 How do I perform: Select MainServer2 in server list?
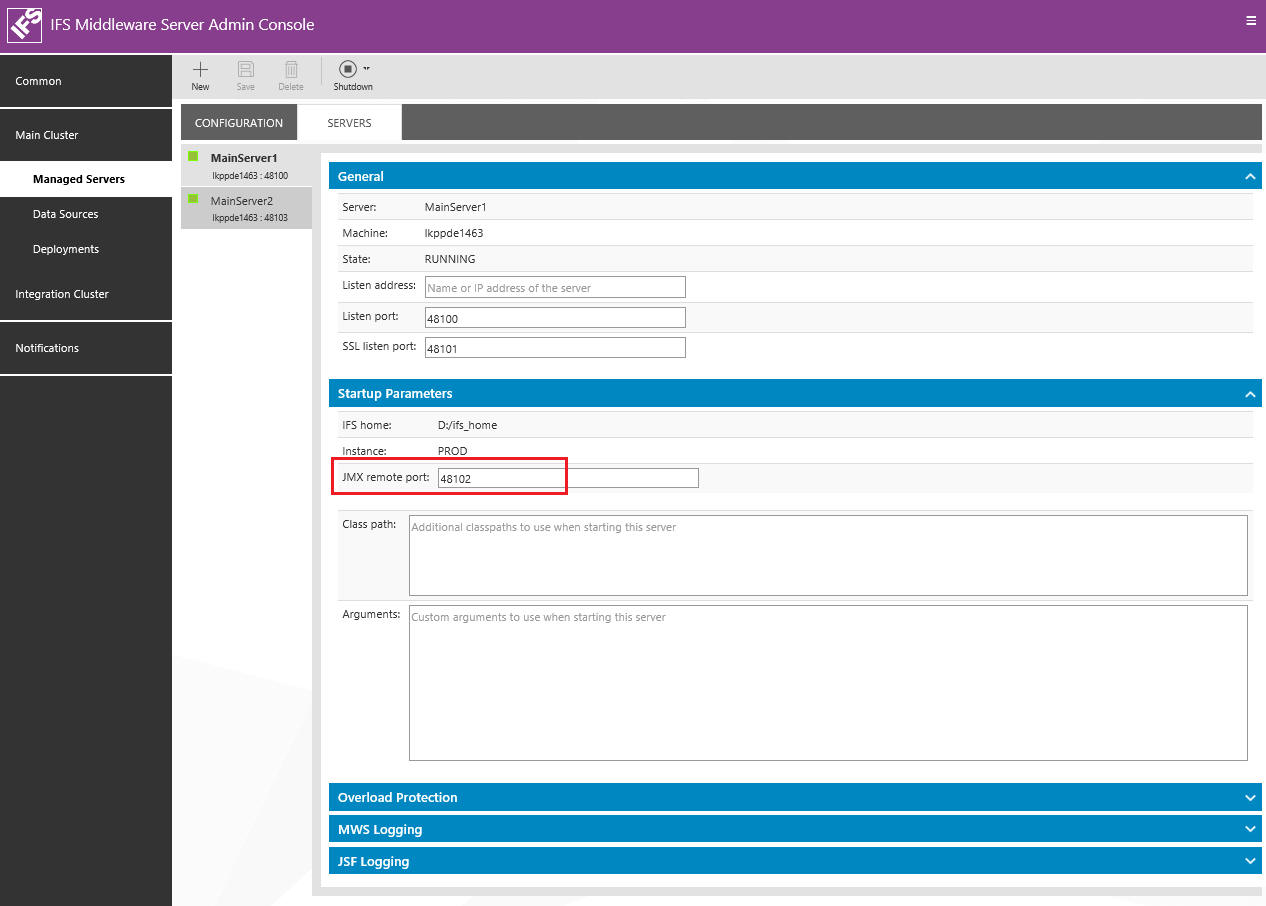click(246, 208)
